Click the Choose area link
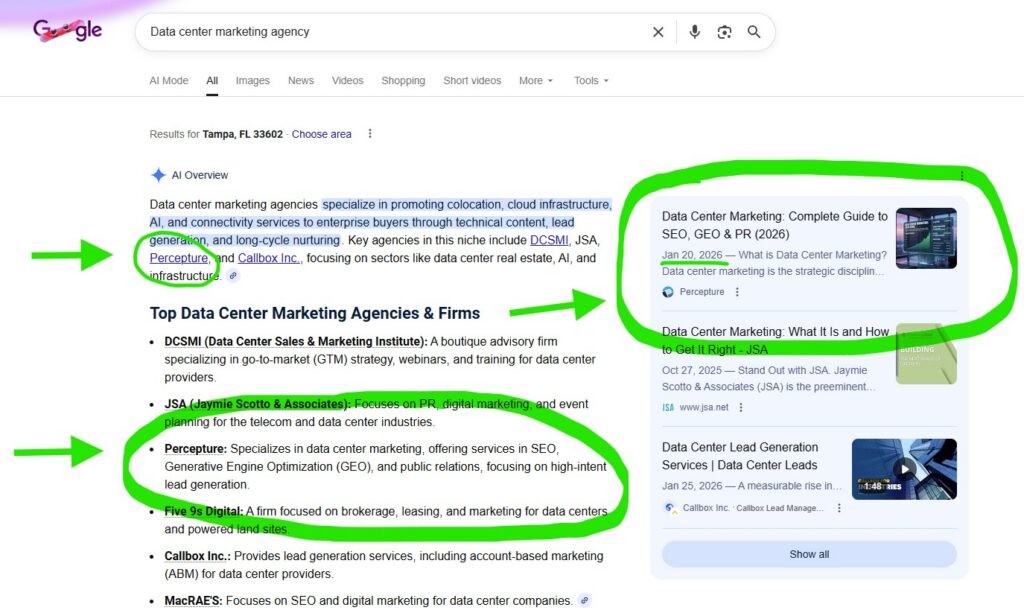1024x616 pixels. (x=321, y=133)
